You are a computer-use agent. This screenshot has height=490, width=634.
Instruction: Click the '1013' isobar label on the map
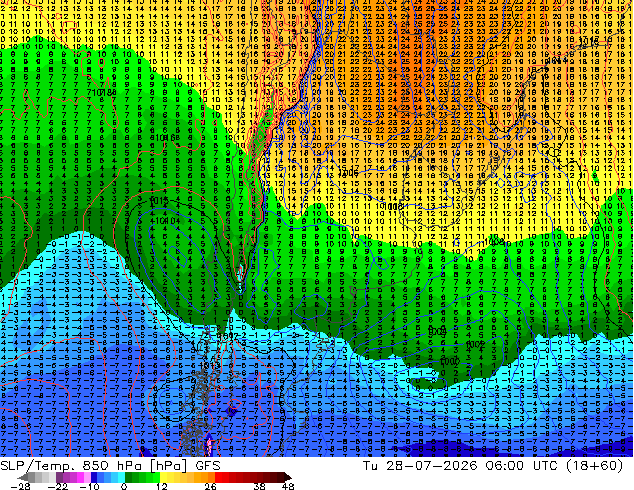[x=210, y=365]
